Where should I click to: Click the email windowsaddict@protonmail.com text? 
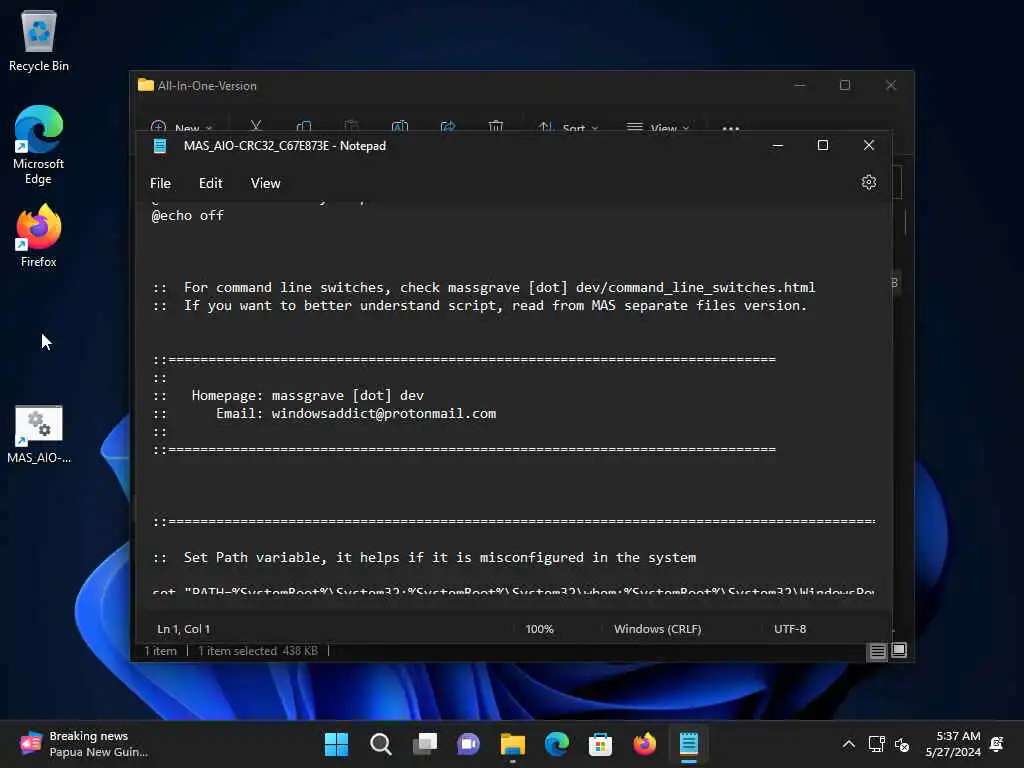(383, 413)
